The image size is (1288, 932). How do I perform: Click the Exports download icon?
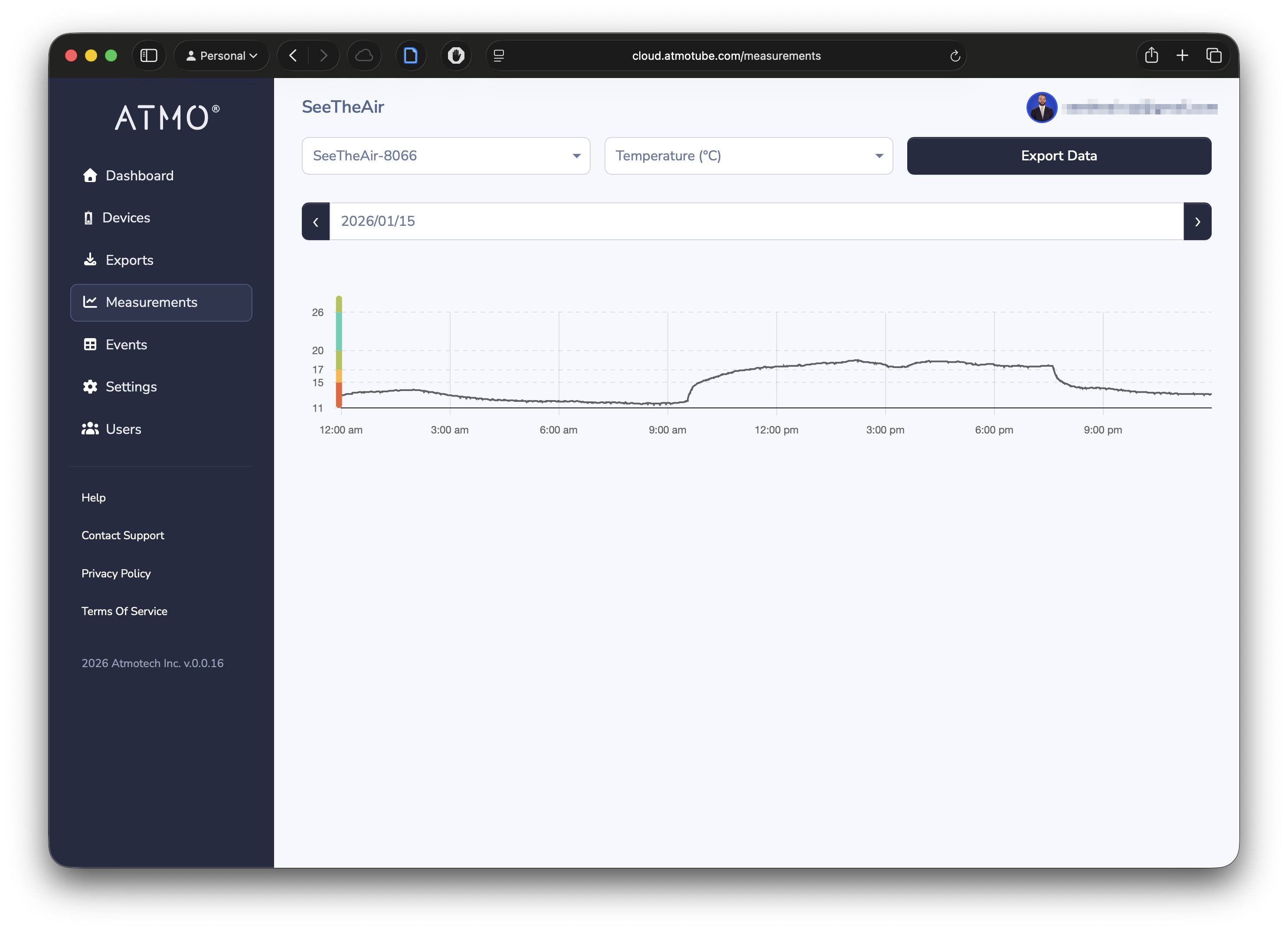tap(90, 260)
